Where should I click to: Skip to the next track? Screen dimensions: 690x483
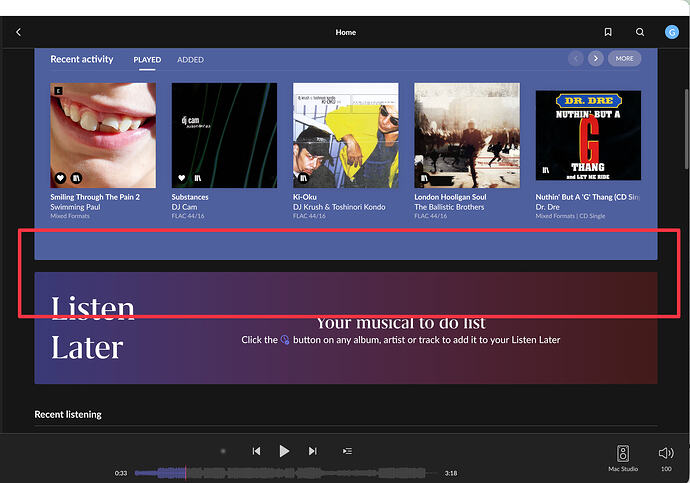point(312,451)
